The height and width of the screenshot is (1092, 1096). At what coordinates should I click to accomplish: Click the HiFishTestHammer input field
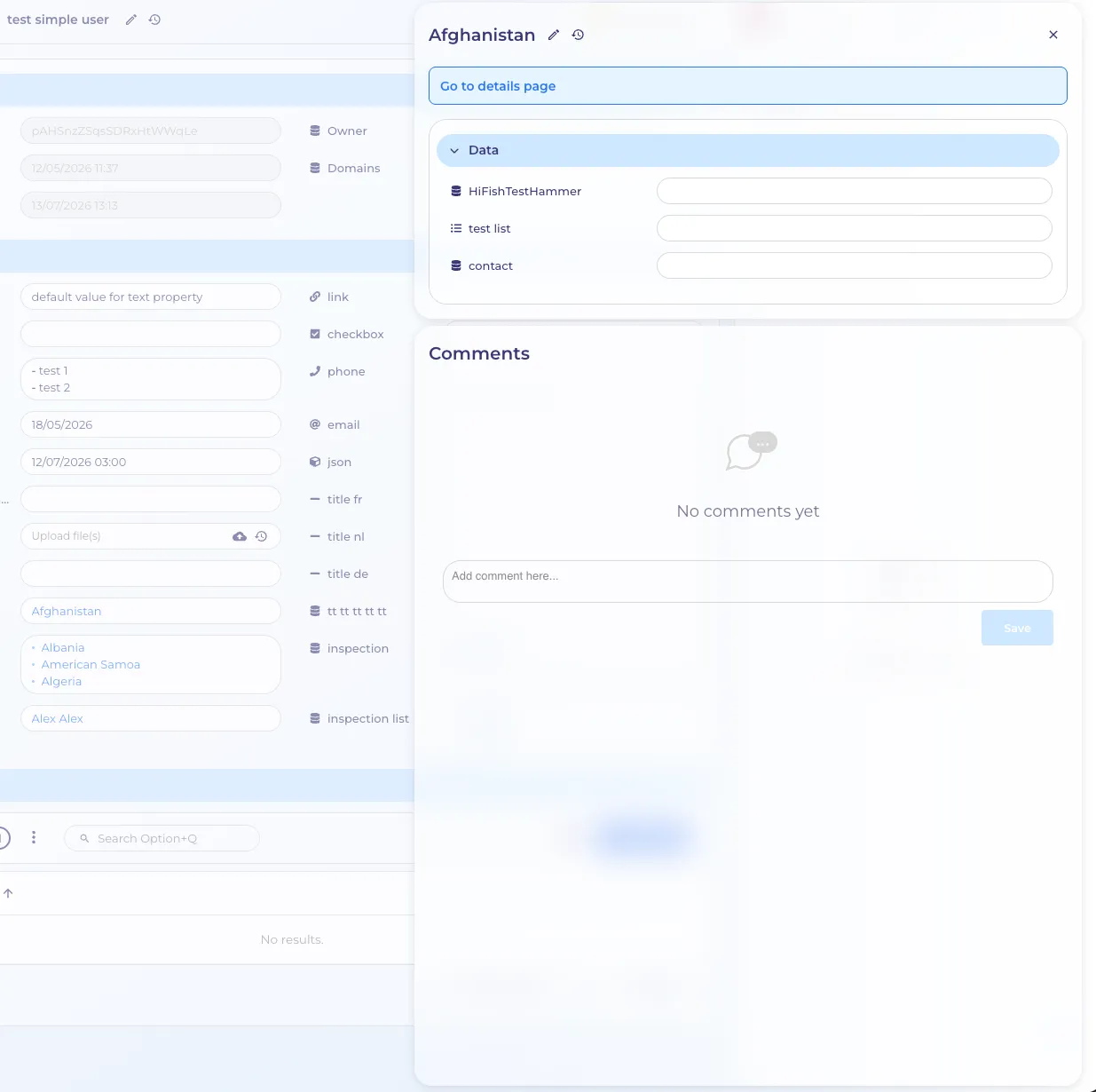pyautogui.click(x=855, y=191)
